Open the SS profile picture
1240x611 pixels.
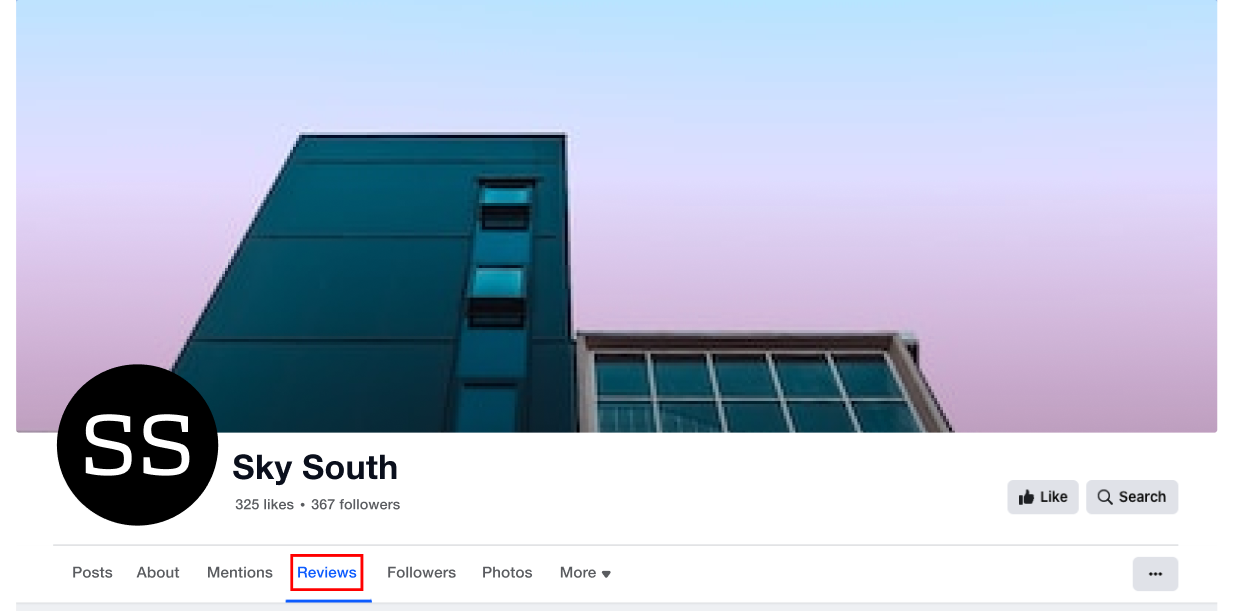tap(138, 445)
